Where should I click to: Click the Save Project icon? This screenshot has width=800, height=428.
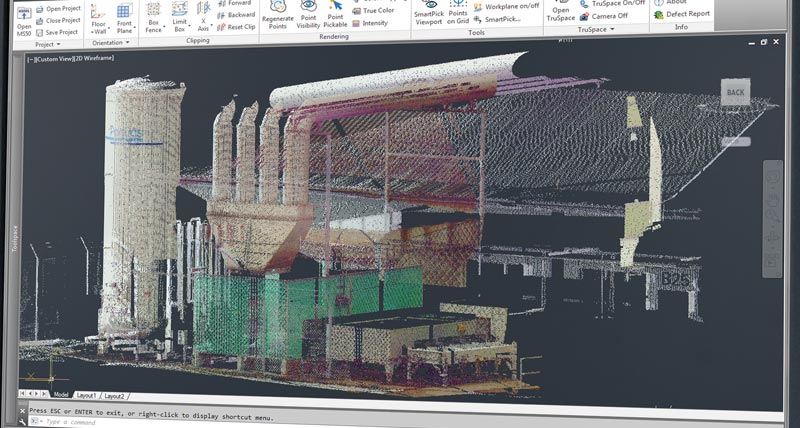coord(39,32)
